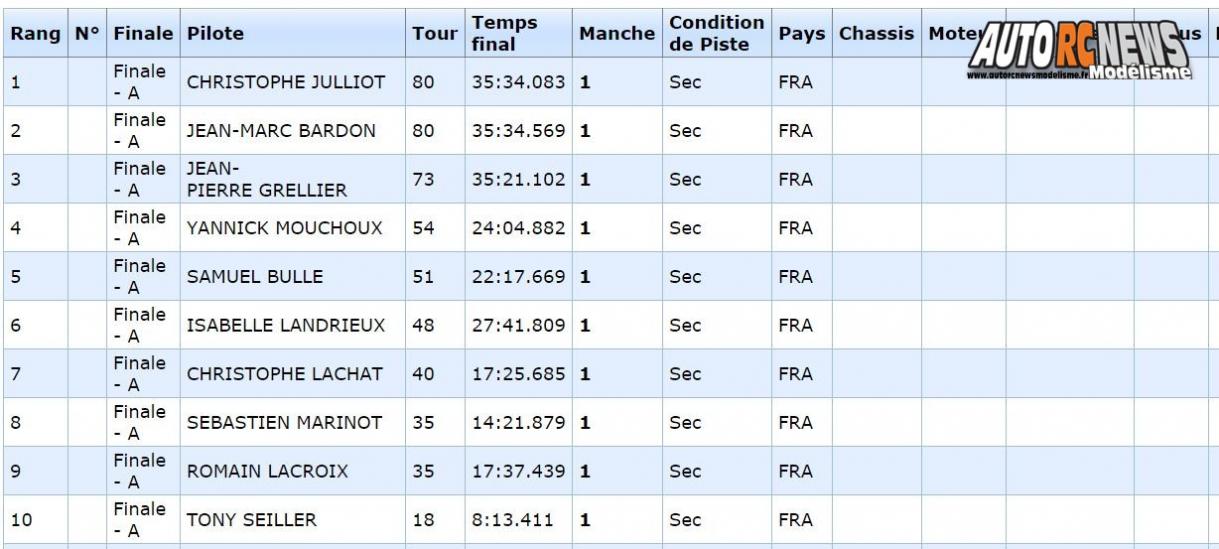
Task: Select YANNICK MOUCHOUX entry
Action: (x=284, y=228)
